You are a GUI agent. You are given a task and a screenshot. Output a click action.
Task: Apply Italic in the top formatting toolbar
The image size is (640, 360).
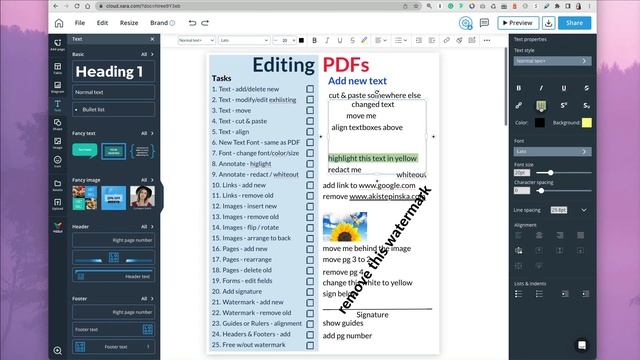327,40
